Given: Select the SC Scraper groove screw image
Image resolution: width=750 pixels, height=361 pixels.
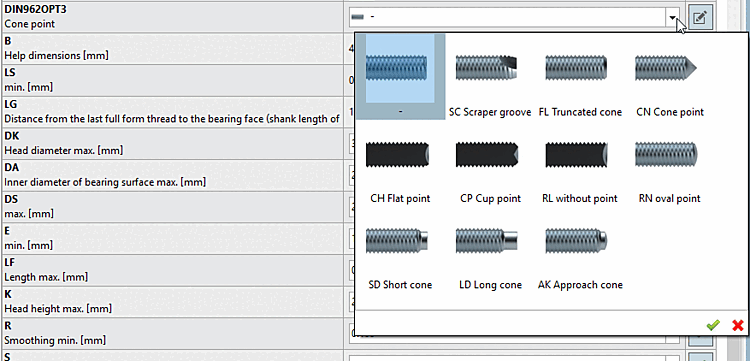Looking at the screenshot, I should [x=486, y=68].
